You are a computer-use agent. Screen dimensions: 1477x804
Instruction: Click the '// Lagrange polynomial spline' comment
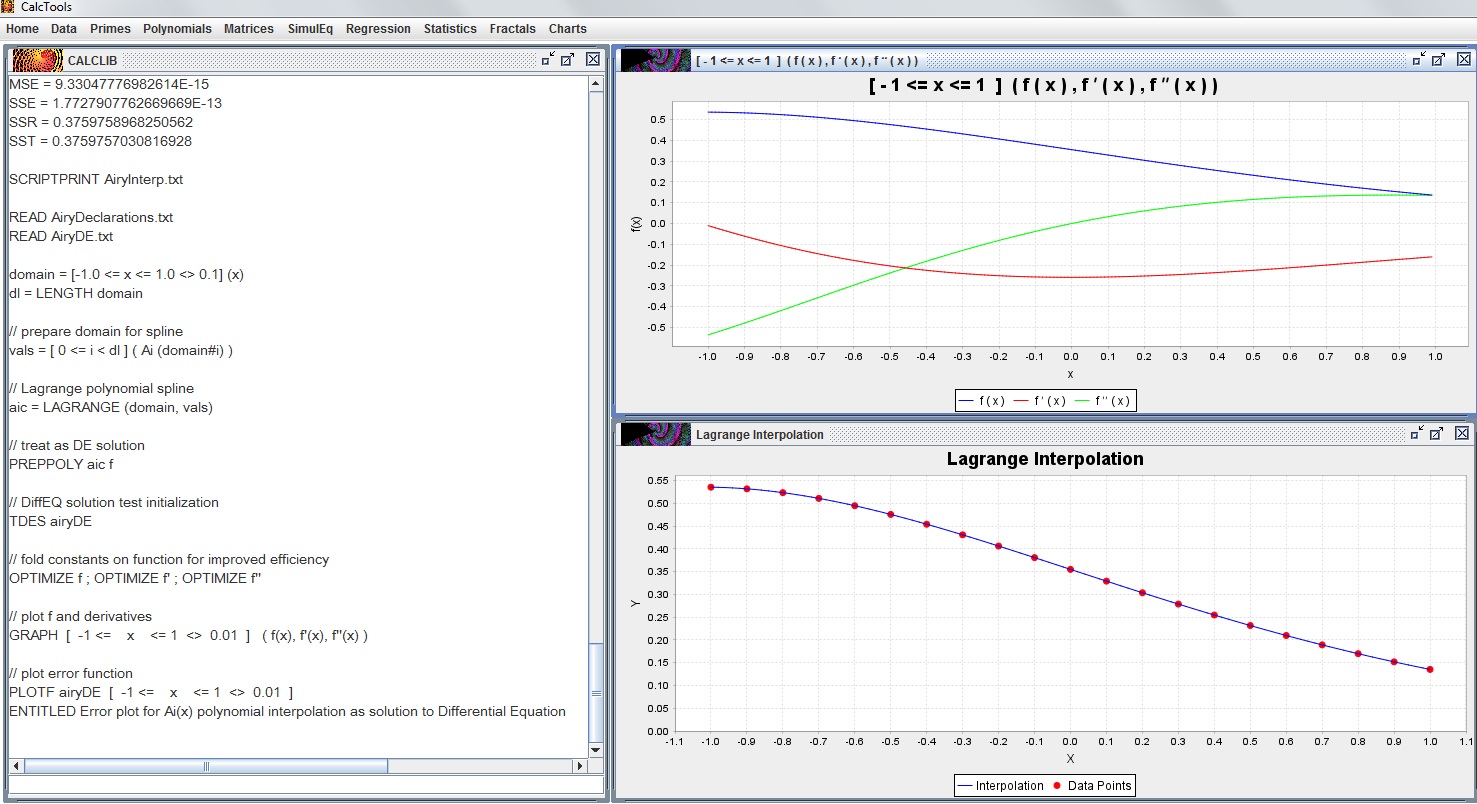(x=101, y=389)
